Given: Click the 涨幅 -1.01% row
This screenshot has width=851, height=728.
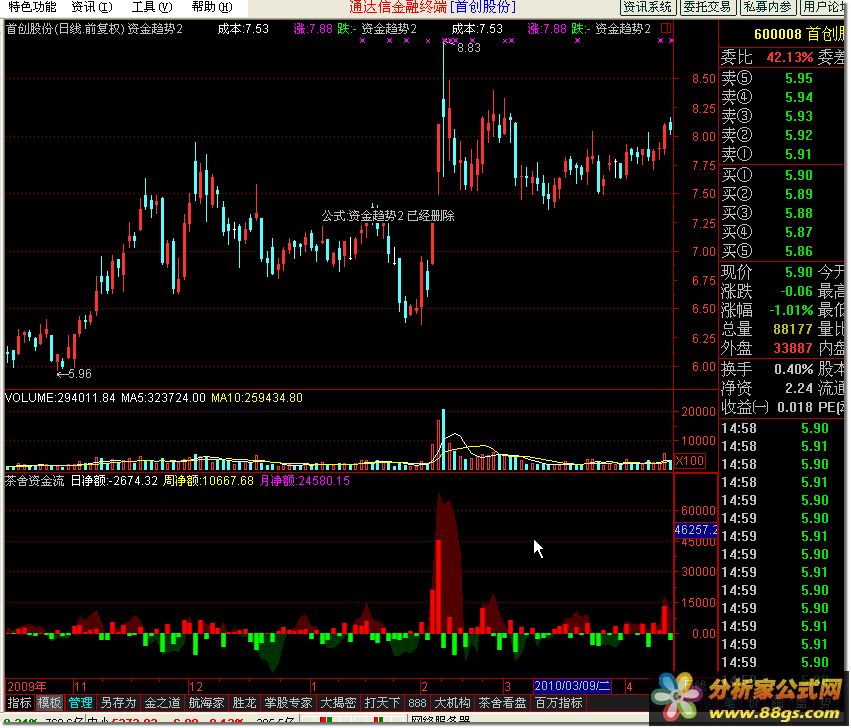Looking at the screenshot, I should (767, 310).
